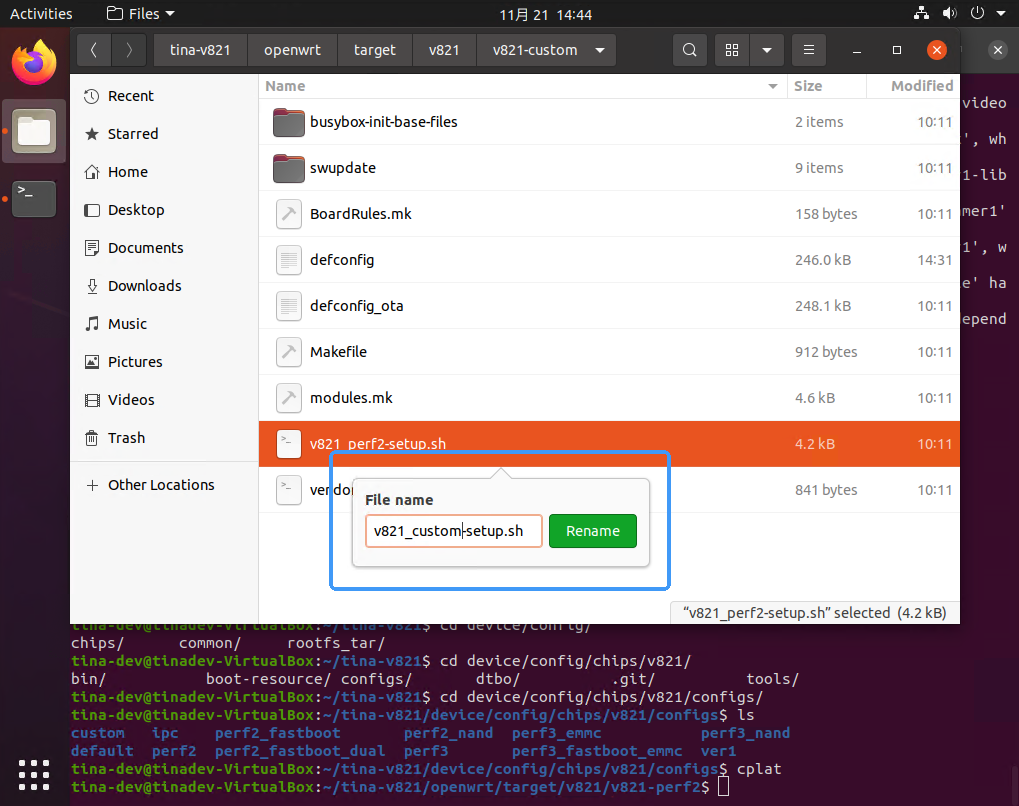Open the busybox-init-base-files folder
Screen dimensions: 1019x806
384,122
